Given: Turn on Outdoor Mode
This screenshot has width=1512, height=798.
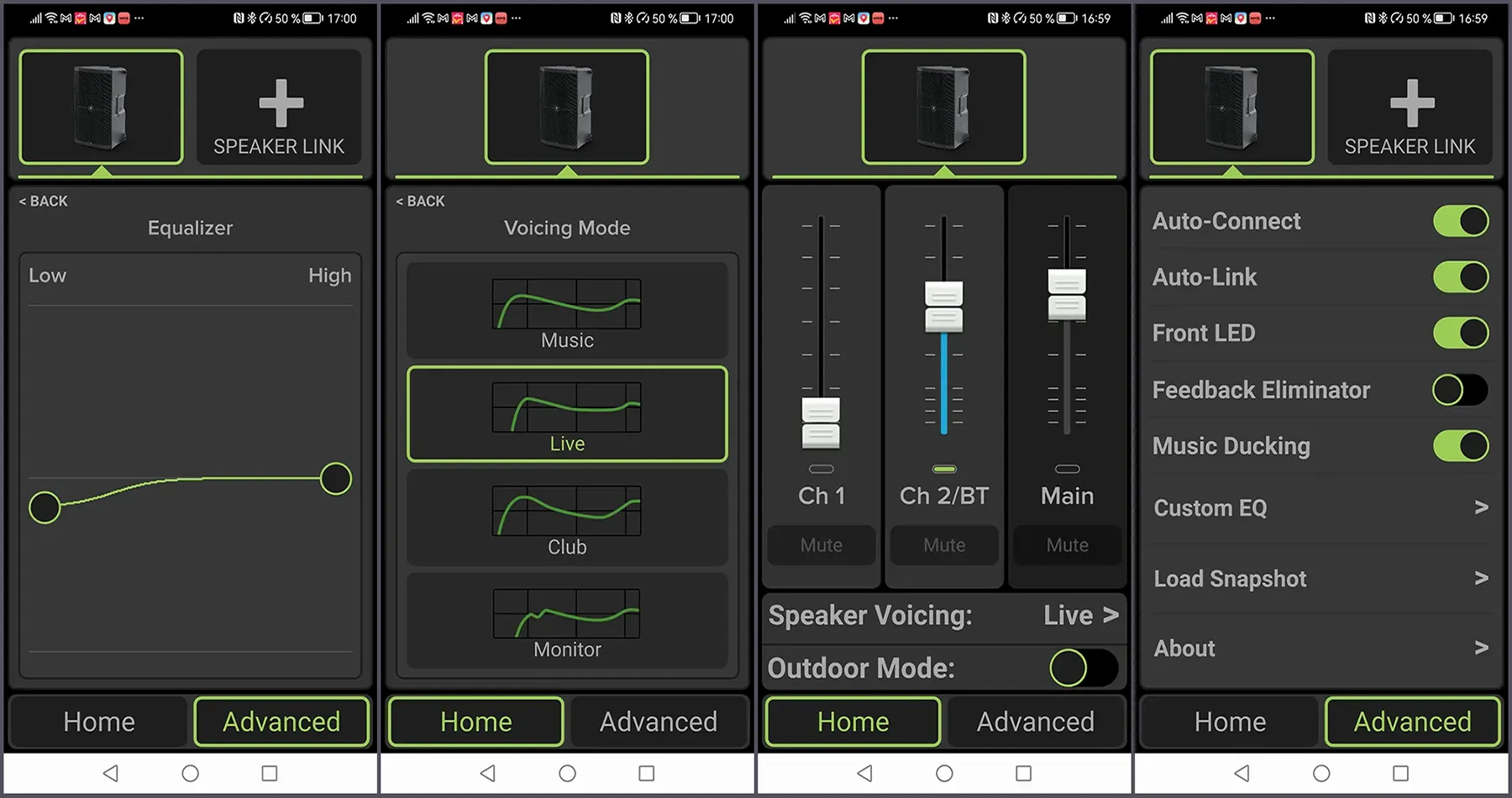Looking at the screenshot, I should (x=1083, y=669).
